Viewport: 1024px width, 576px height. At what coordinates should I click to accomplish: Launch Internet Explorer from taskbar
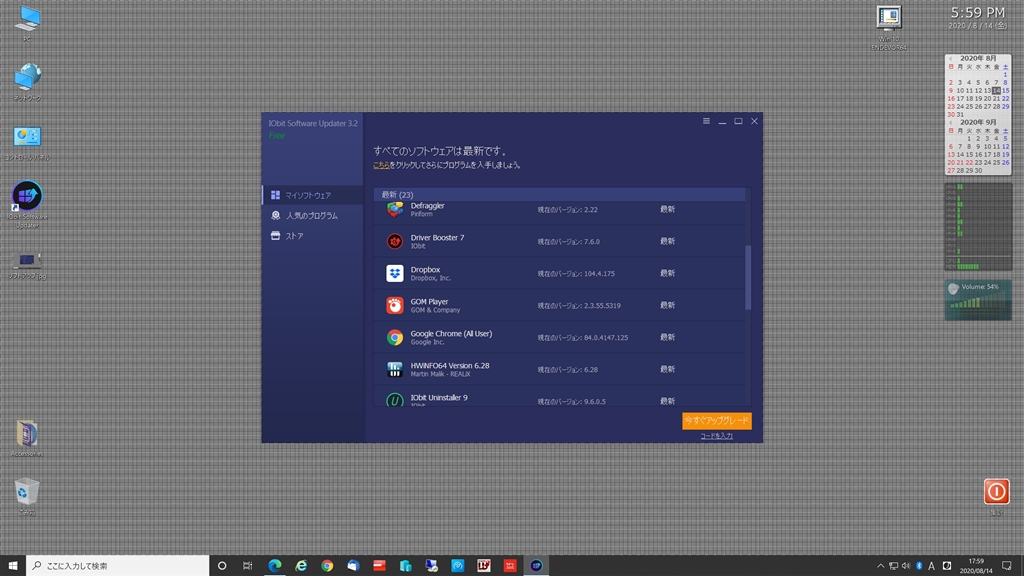(301, 566)
